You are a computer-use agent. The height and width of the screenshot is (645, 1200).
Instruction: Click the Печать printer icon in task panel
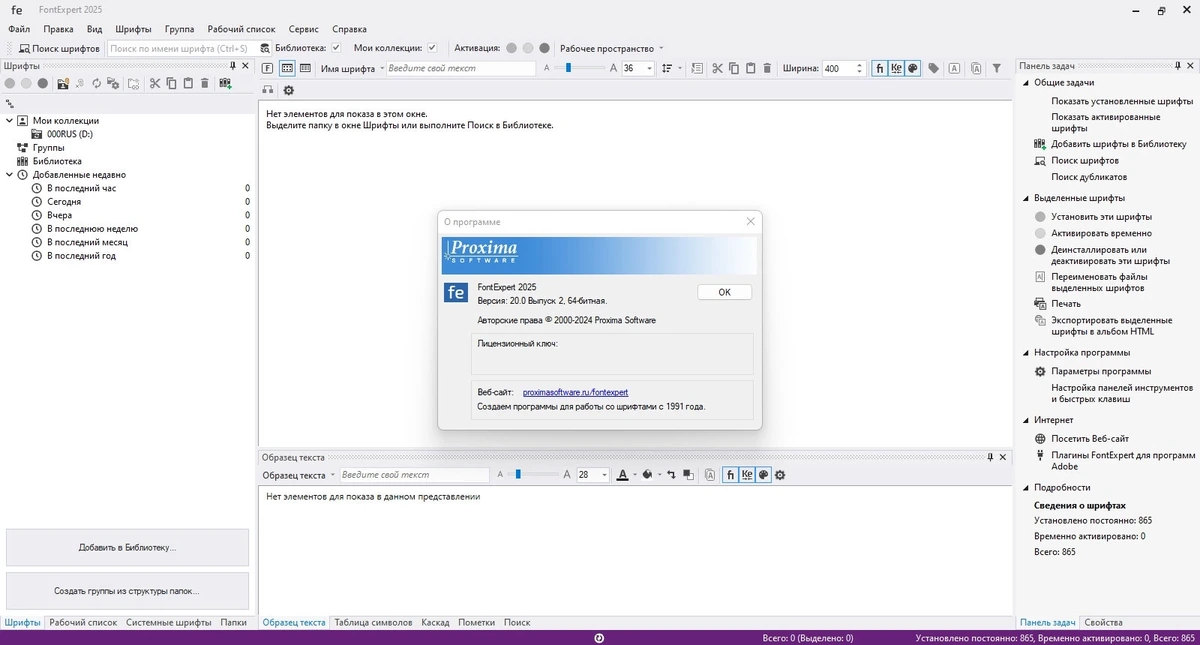[1040, 303]
